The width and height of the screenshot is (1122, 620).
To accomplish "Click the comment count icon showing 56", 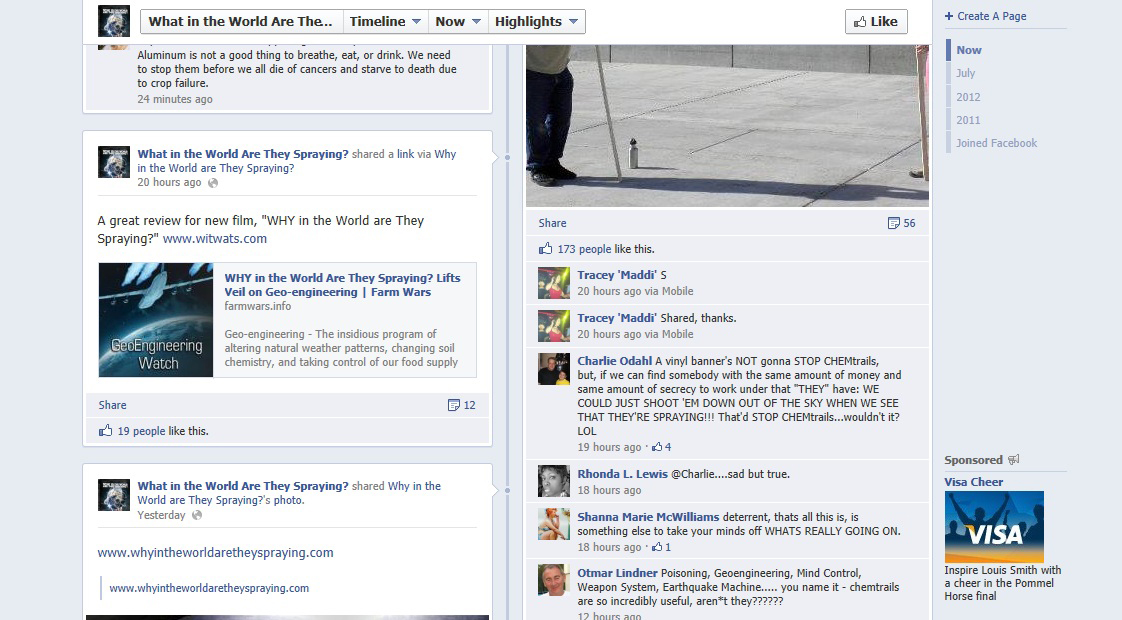I will click(894, 223).
